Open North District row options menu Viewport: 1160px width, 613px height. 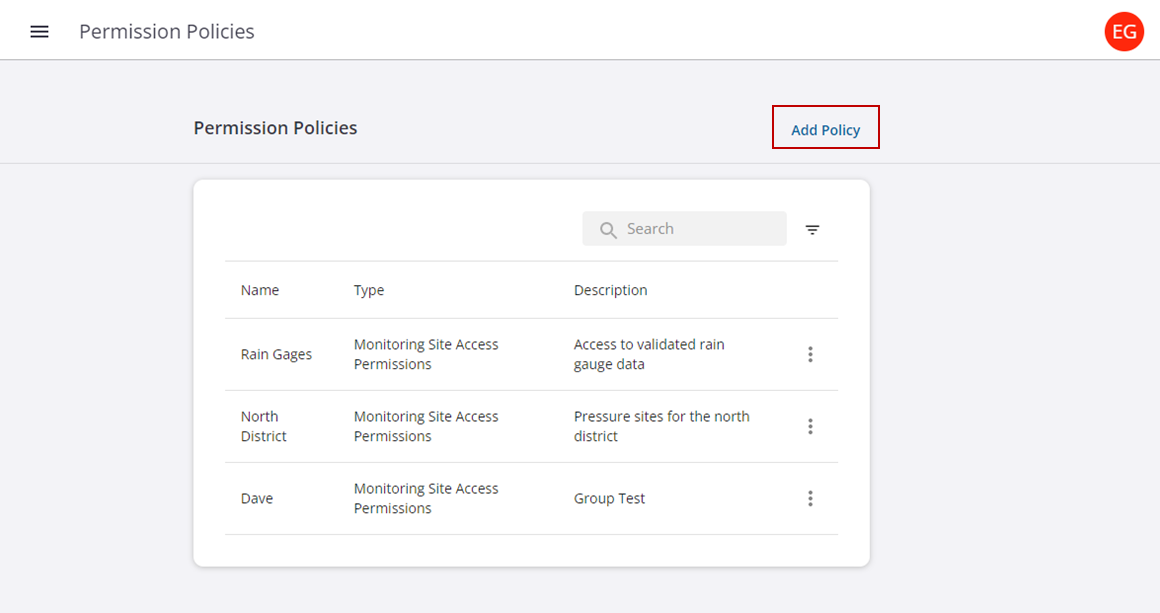pos(810,426)
